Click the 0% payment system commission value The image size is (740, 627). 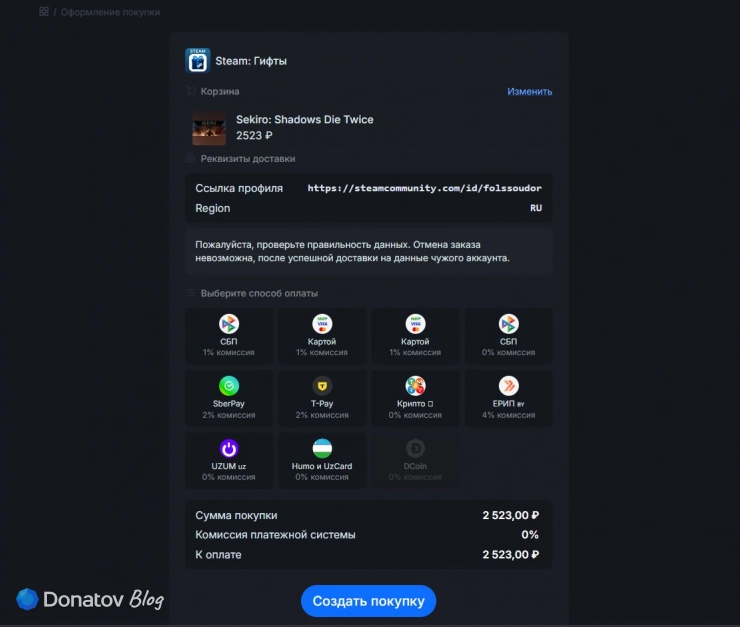530,535
